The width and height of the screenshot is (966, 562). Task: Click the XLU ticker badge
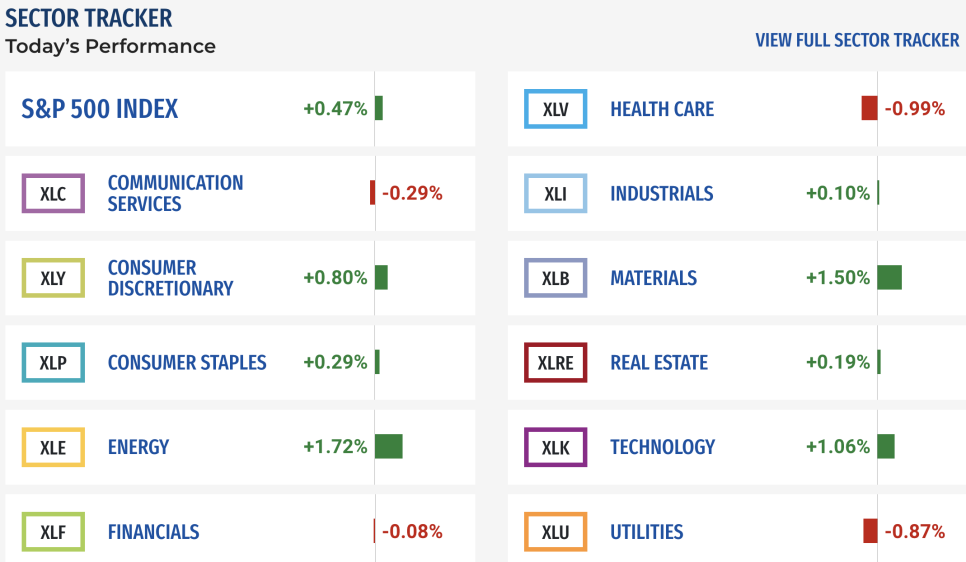coord(556,531)
